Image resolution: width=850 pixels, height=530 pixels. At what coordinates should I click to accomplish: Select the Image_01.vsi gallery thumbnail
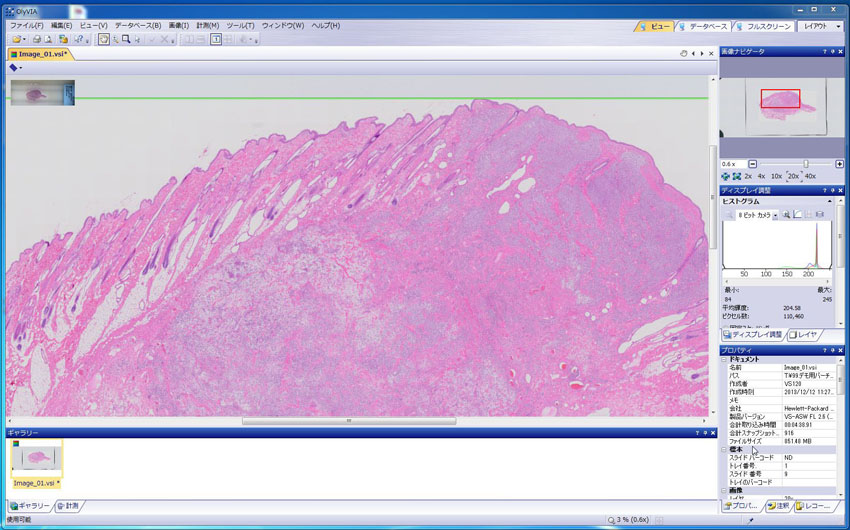click(x=36, y=459)
